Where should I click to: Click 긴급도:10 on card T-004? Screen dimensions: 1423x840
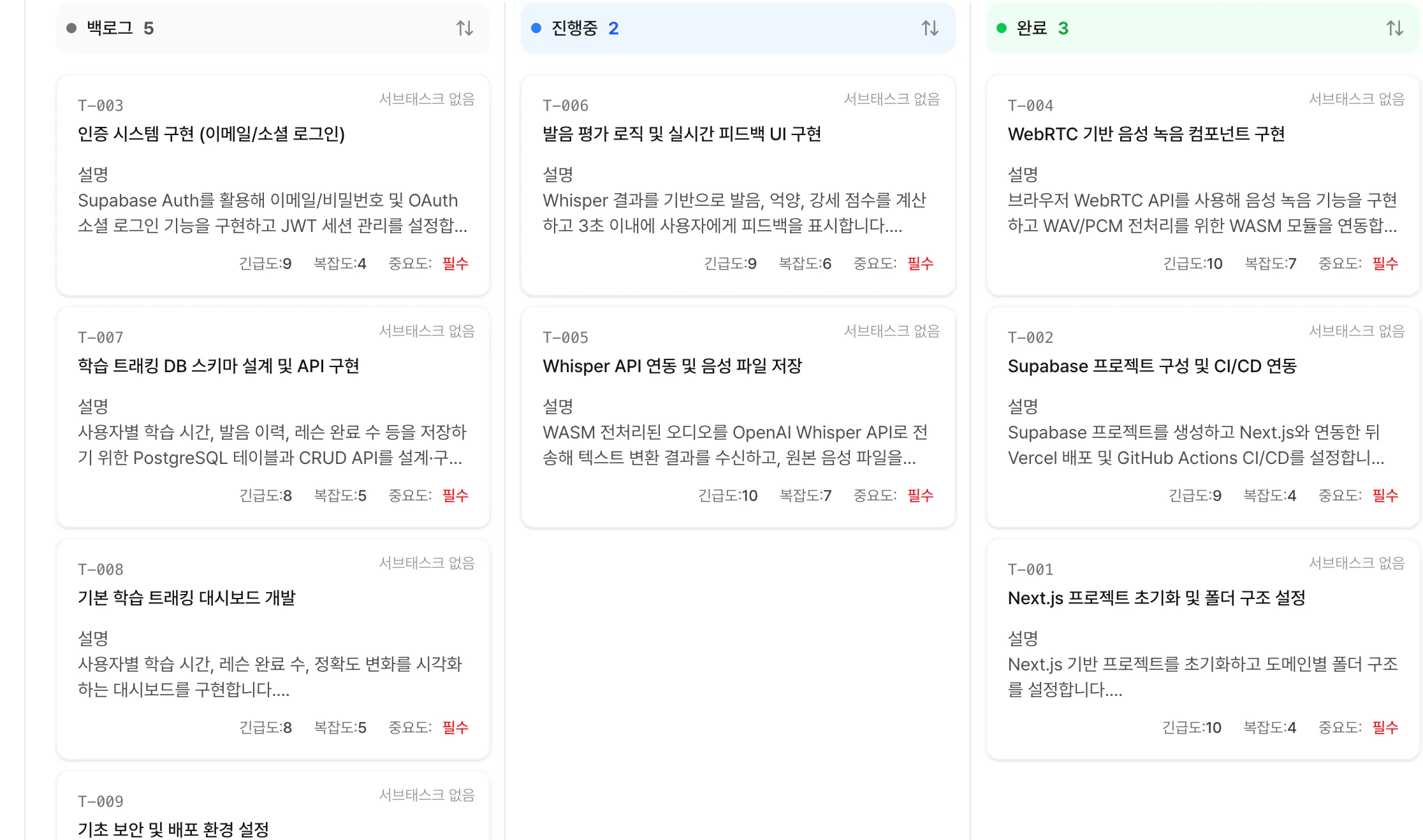pos(1193,263)
